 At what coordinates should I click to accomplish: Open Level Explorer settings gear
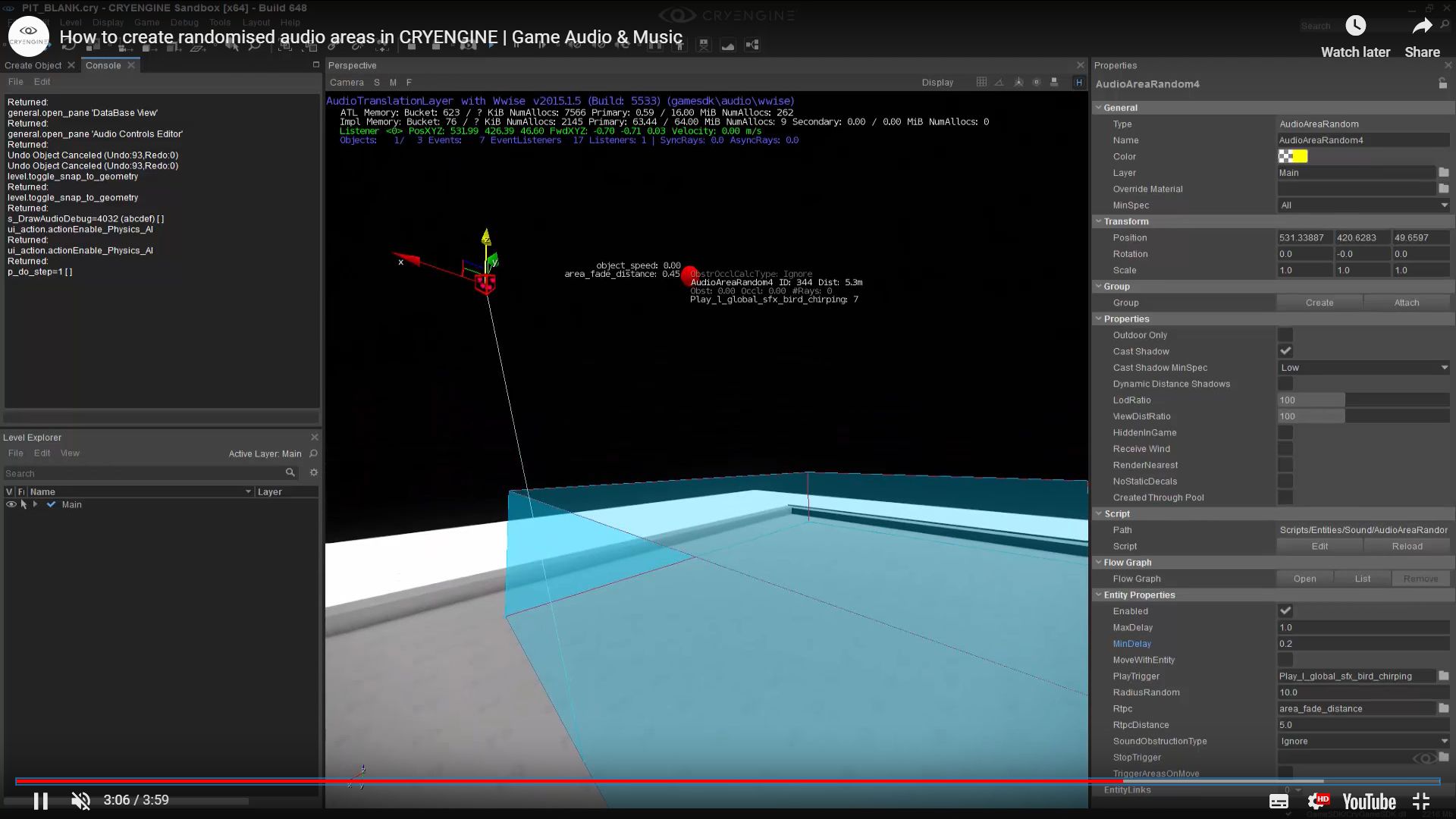pyautogui.click(x=313, y=472)
